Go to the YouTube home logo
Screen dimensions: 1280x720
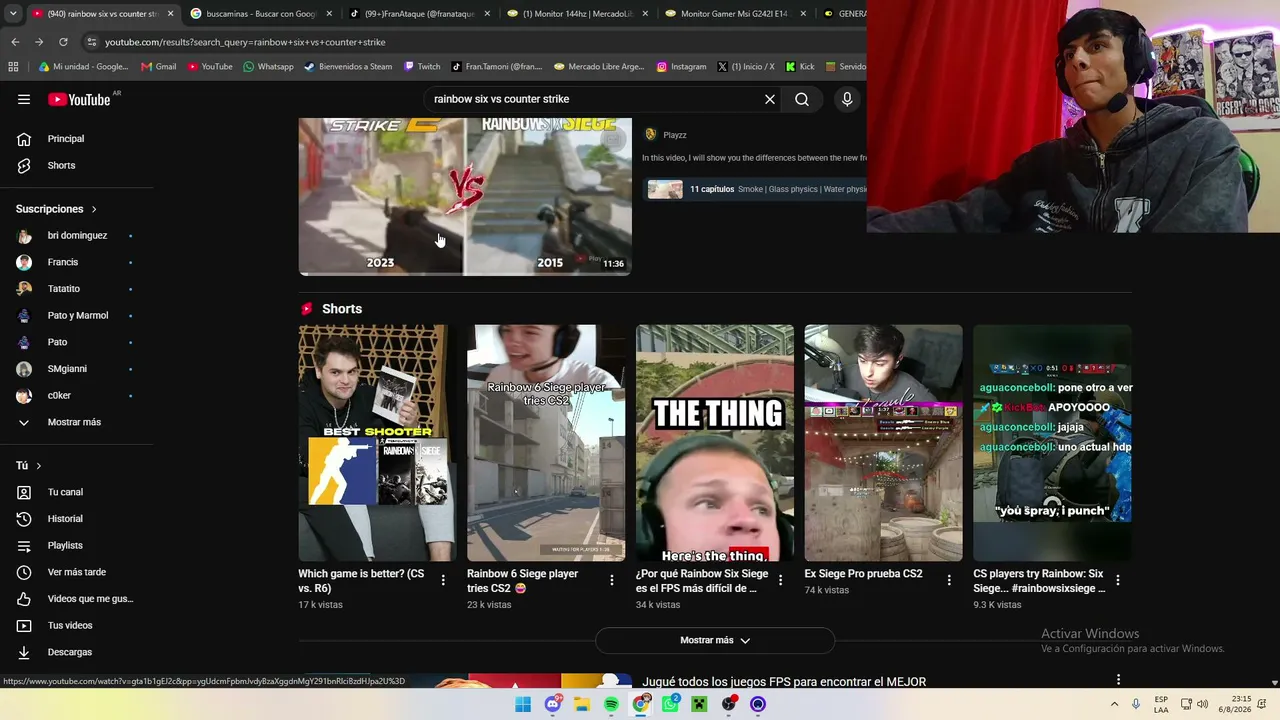click(79, 99)
